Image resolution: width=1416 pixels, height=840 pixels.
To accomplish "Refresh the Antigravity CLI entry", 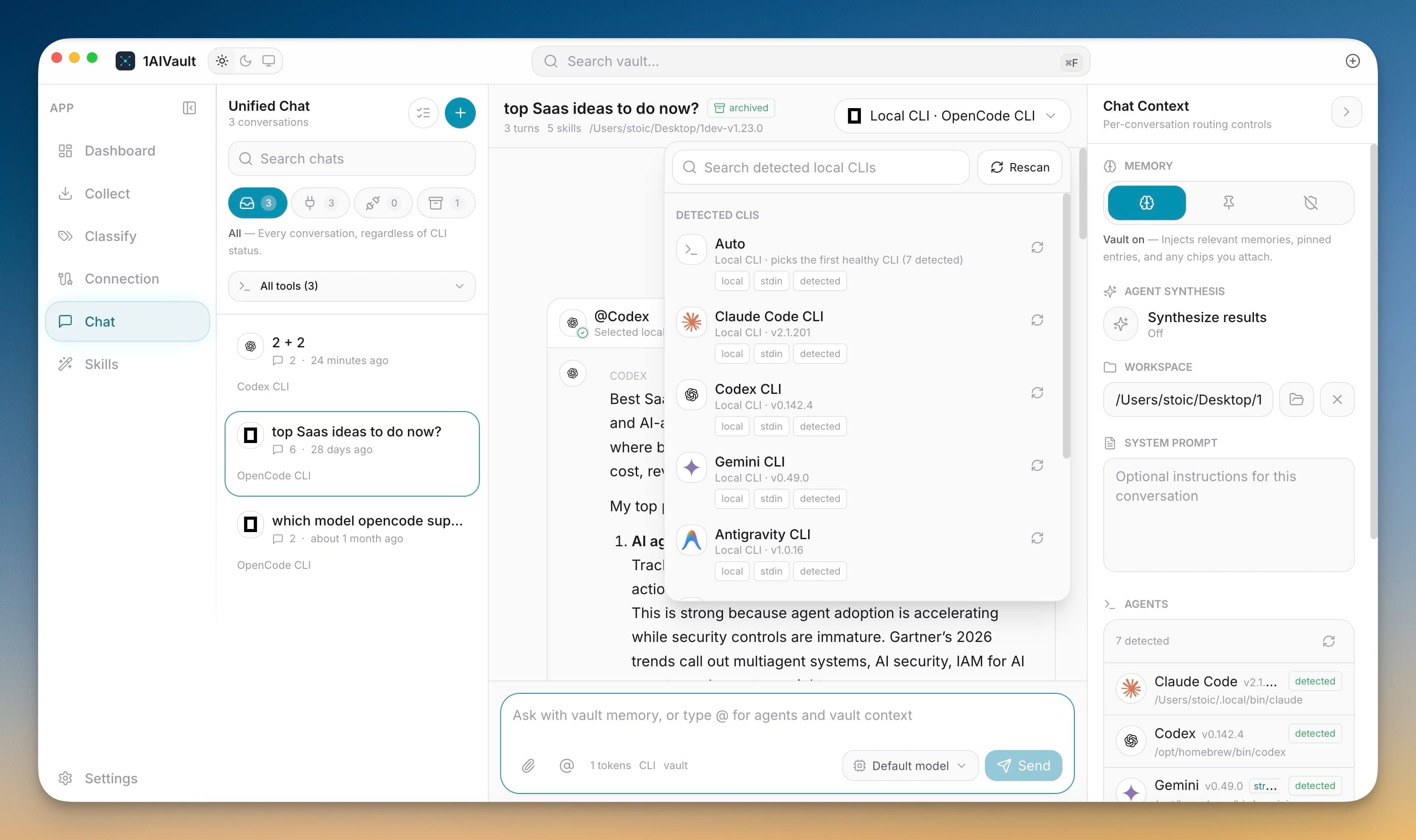I will 1037,538.
